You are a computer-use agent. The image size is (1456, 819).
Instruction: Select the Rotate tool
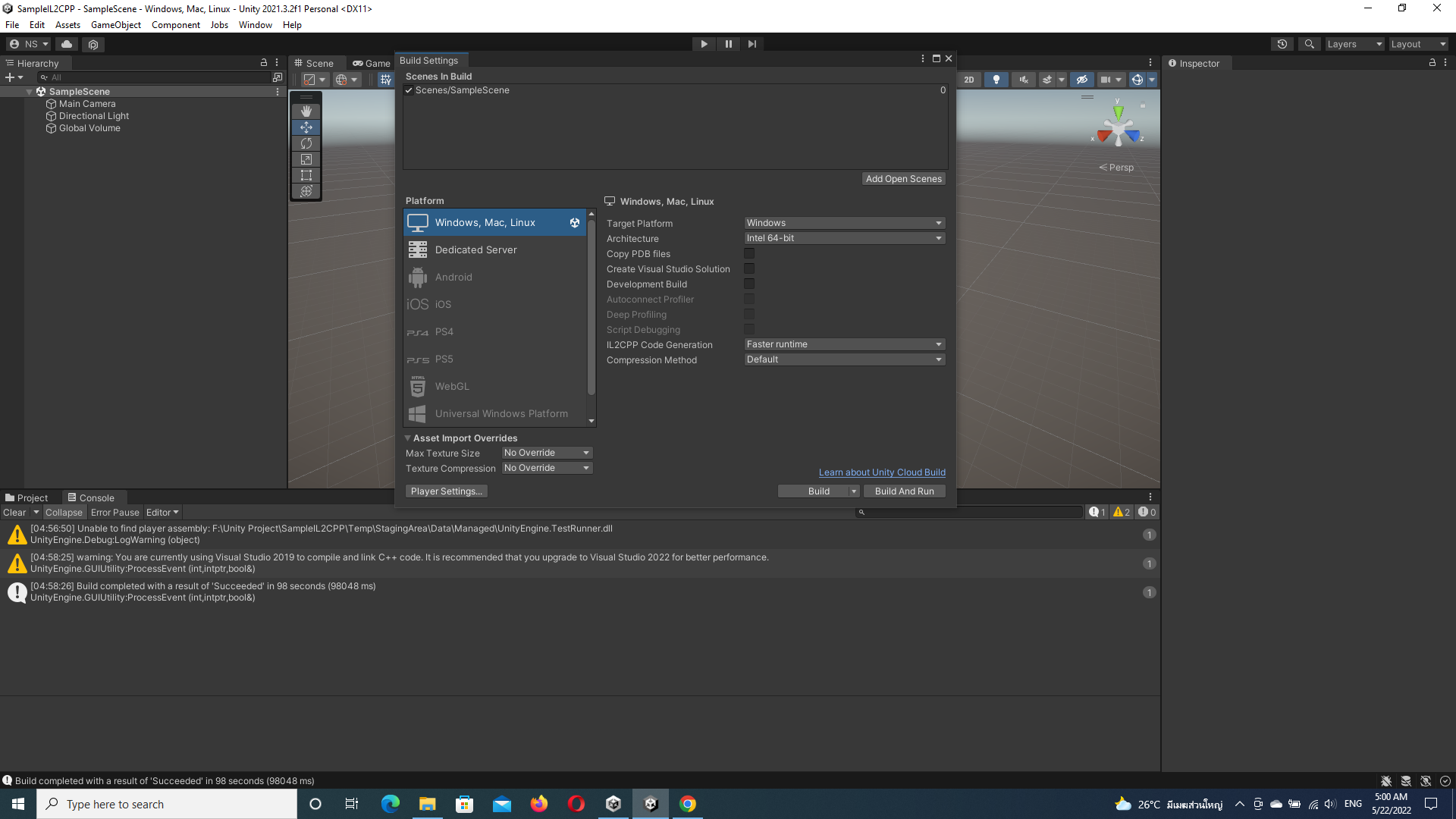(306, 143)
